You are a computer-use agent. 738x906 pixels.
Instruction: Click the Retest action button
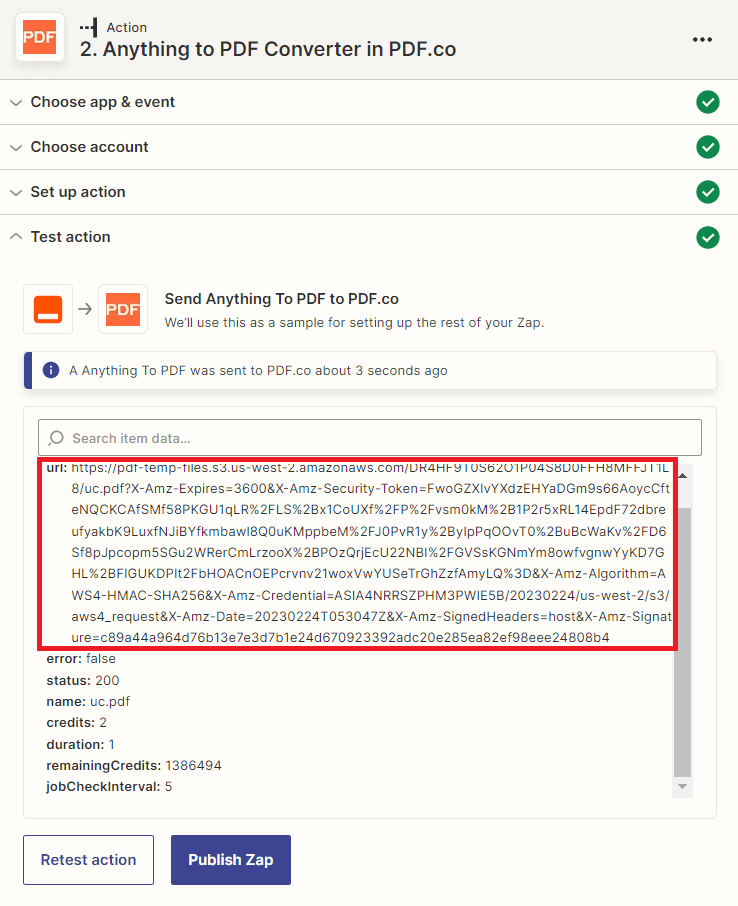coord(88,860)
